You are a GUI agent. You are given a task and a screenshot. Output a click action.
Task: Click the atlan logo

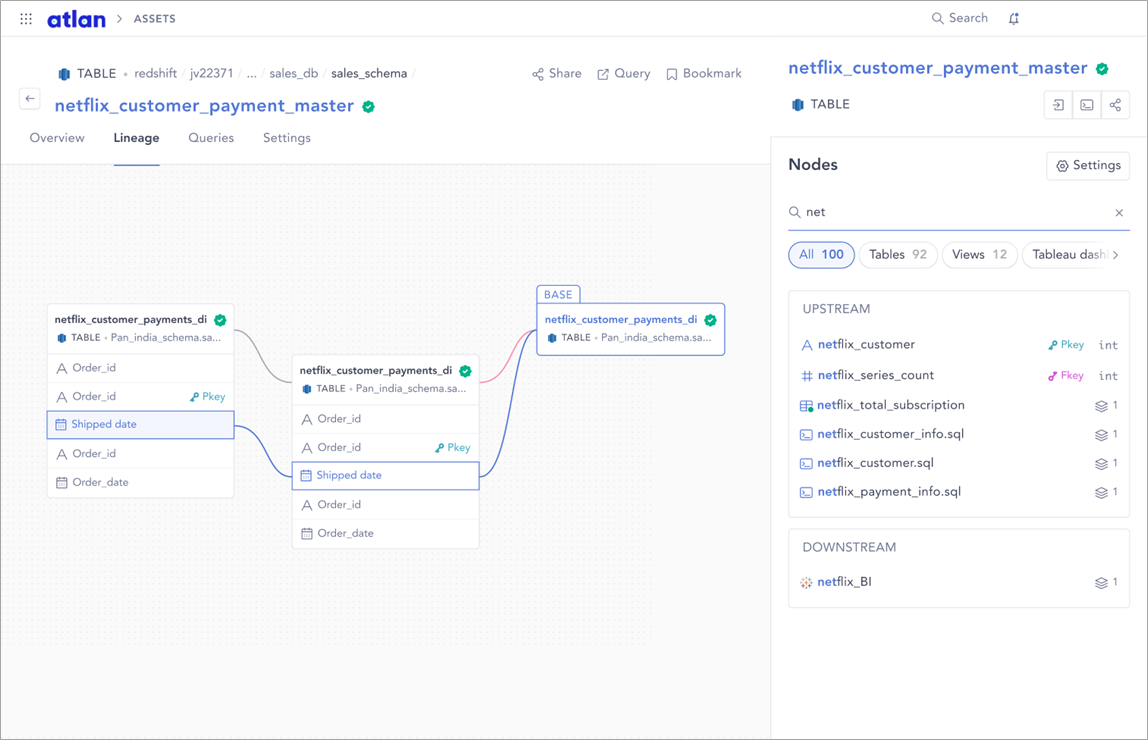tap(76, 19)
